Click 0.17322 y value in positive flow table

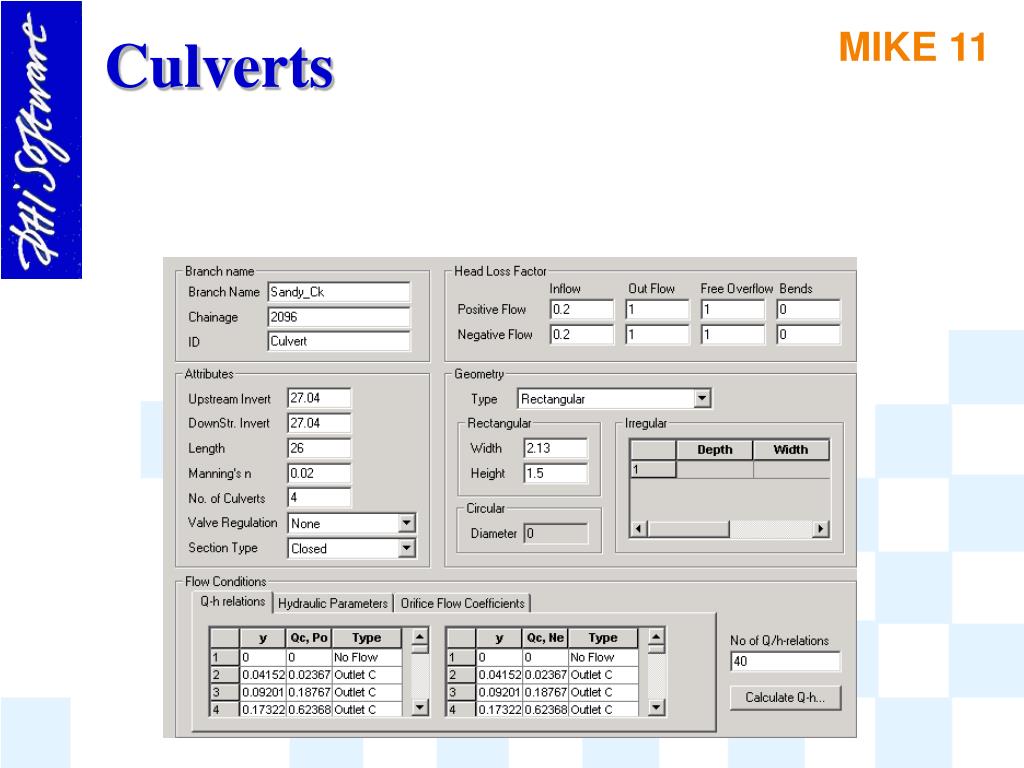pos(263,709)
